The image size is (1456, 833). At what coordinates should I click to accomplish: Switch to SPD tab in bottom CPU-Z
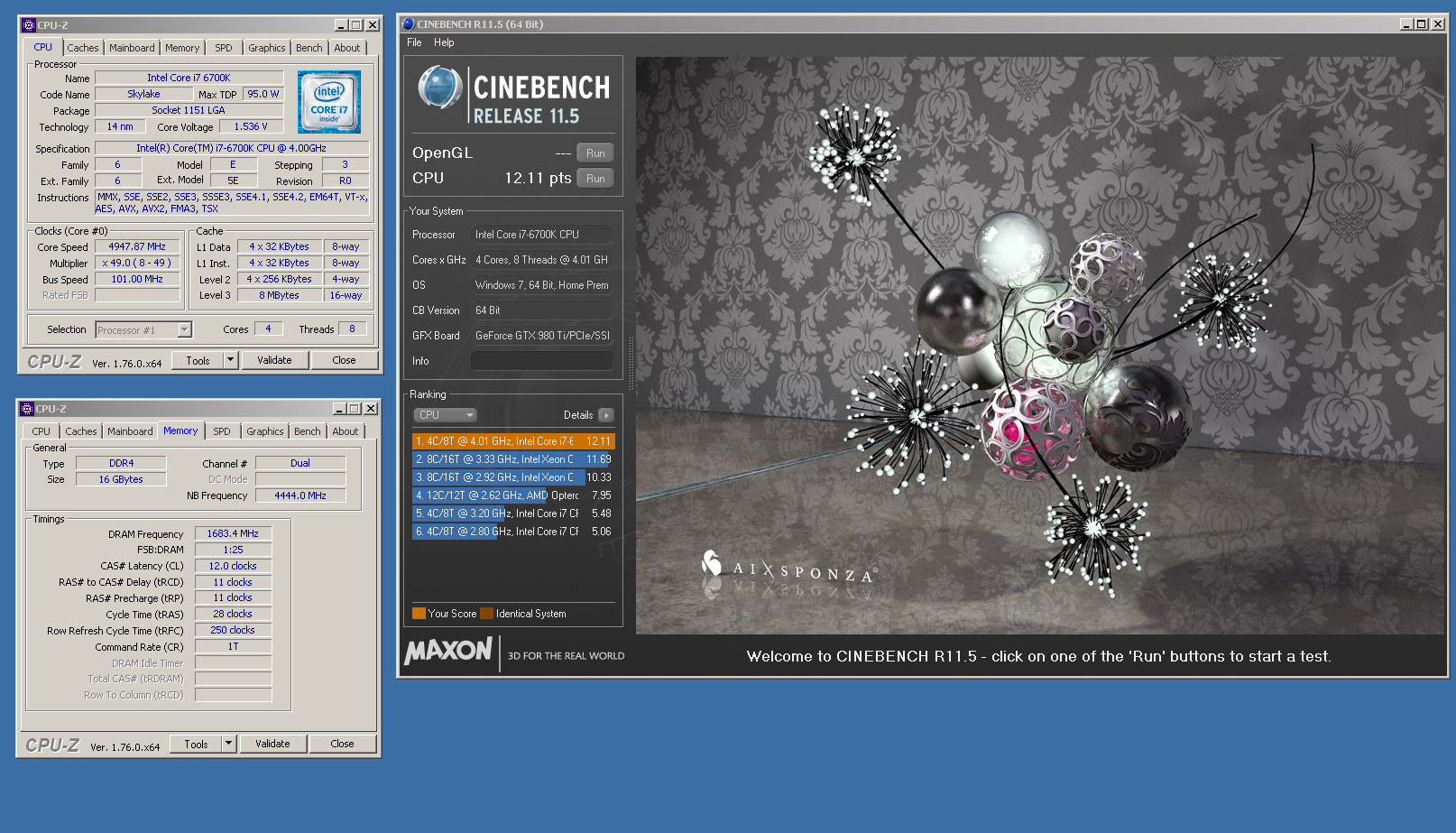222,431
